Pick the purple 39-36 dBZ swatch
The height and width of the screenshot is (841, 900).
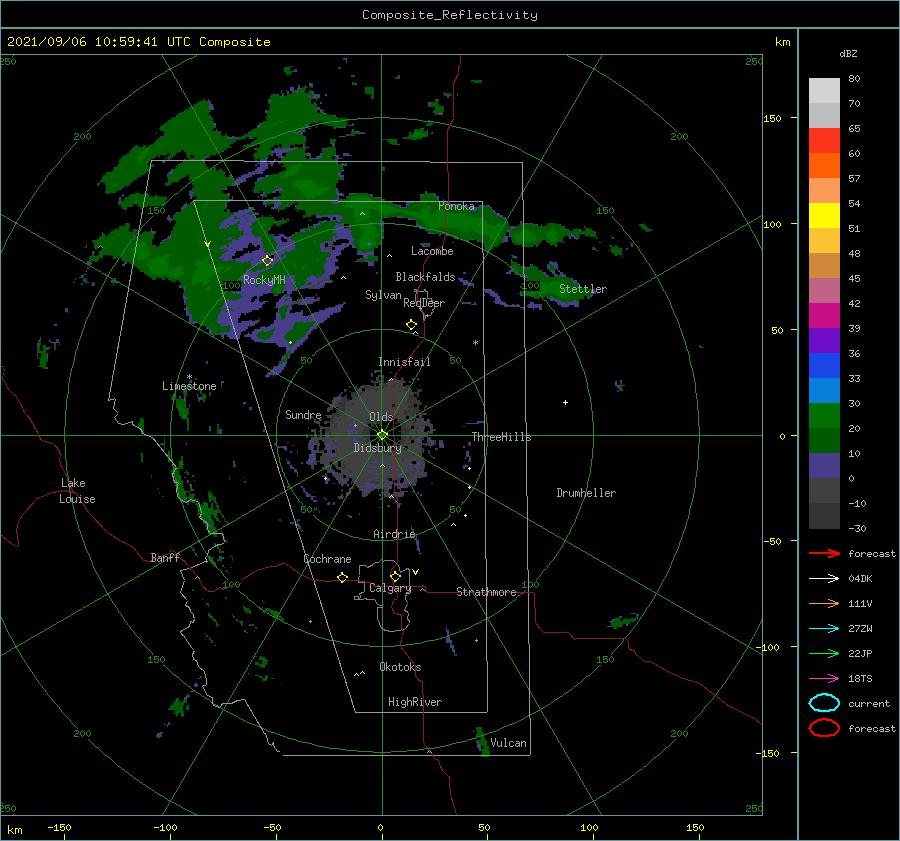(824, 340)
